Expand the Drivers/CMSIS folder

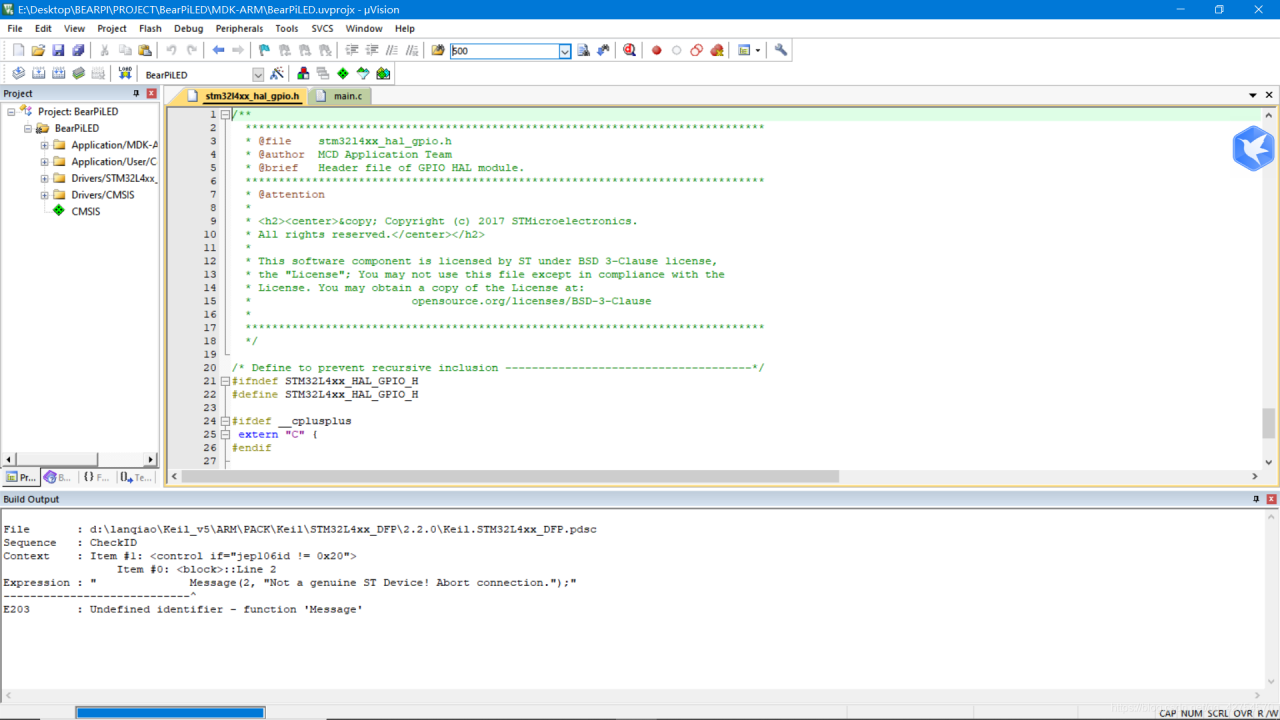(44, 195)
